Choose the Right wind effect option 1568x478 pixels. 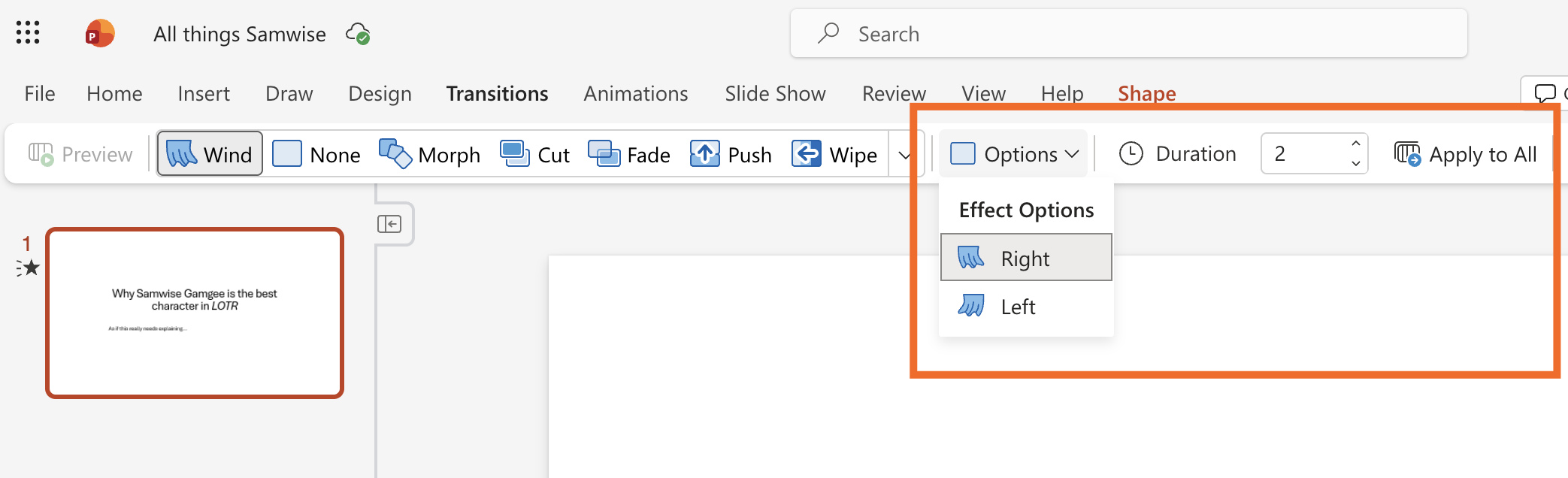click(1026, 258)
